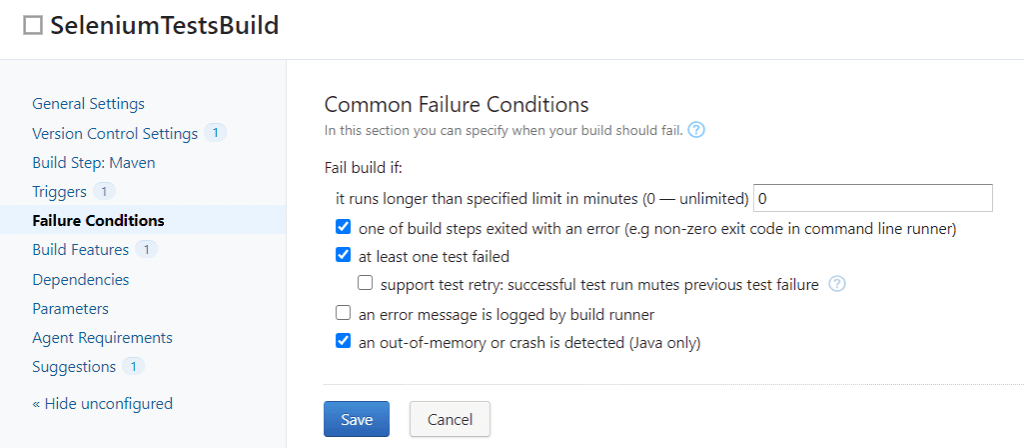Open Build Step: Maven tab
The width and height of the screenshot is (1024, 448).
click(93, 162)
